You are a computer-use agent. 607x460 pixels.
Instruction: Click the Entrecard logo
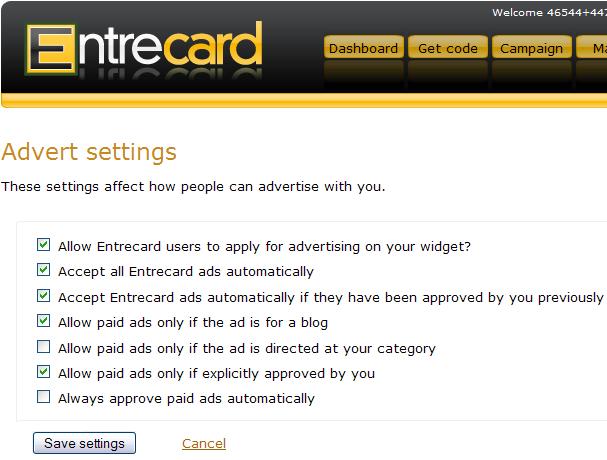[144, 47]
